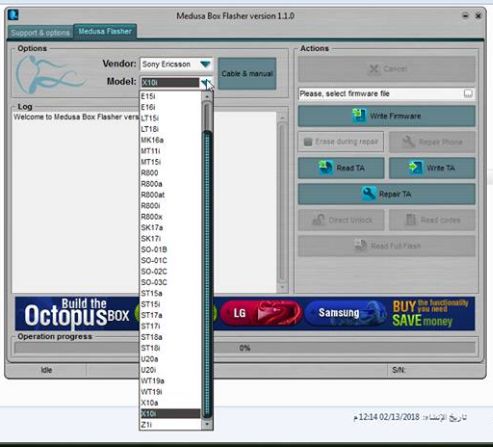Screen dimensions: 493x447
Task: Click the Medusa app icon in title bar
Action: coord(13,15)
